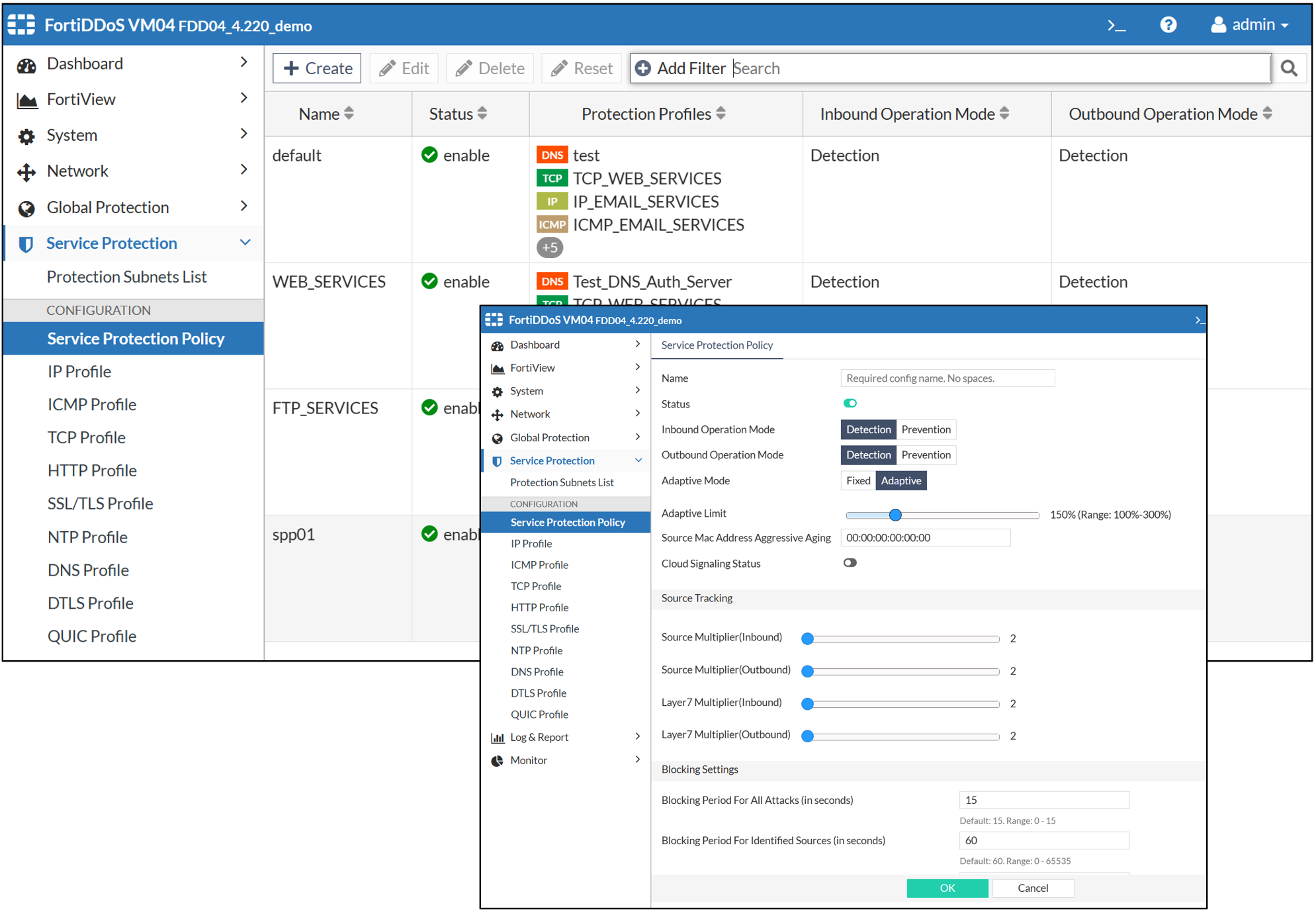Select the Network icon in the sidebar
This screenshot has height=911, width=1316.
pyautogui.click(x=26, y=171)
